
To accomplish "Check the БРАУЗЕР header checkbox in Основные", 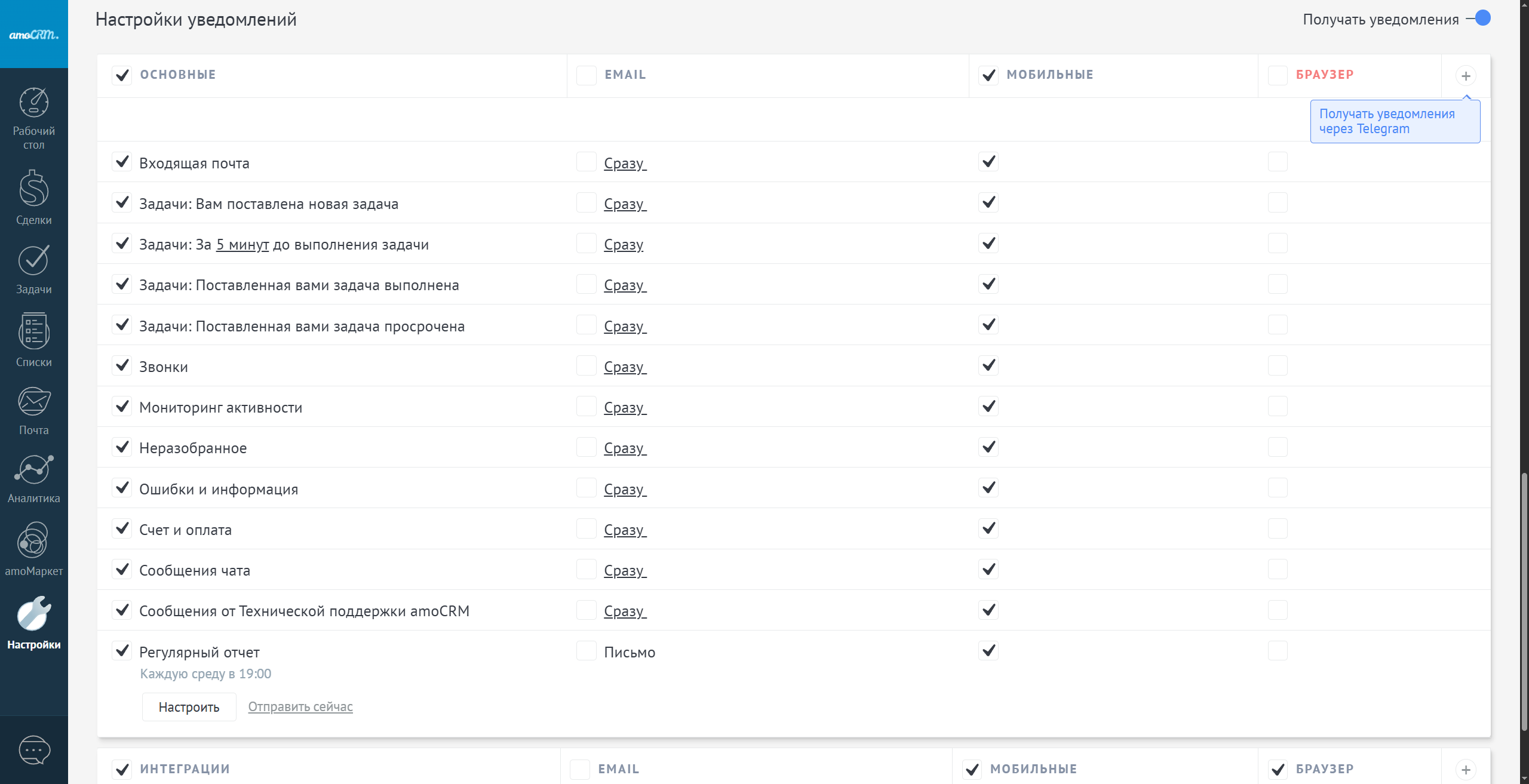I will pos(1278,75).
